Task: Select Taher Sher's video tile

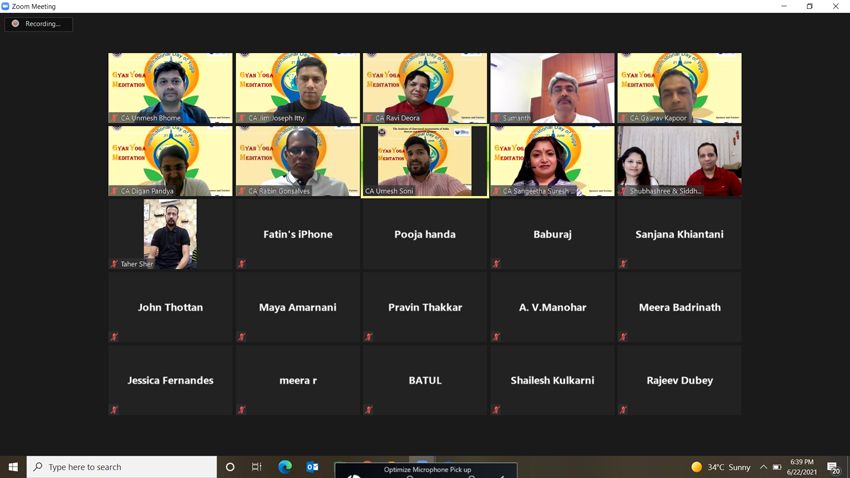Action: (x=170, y=234)
